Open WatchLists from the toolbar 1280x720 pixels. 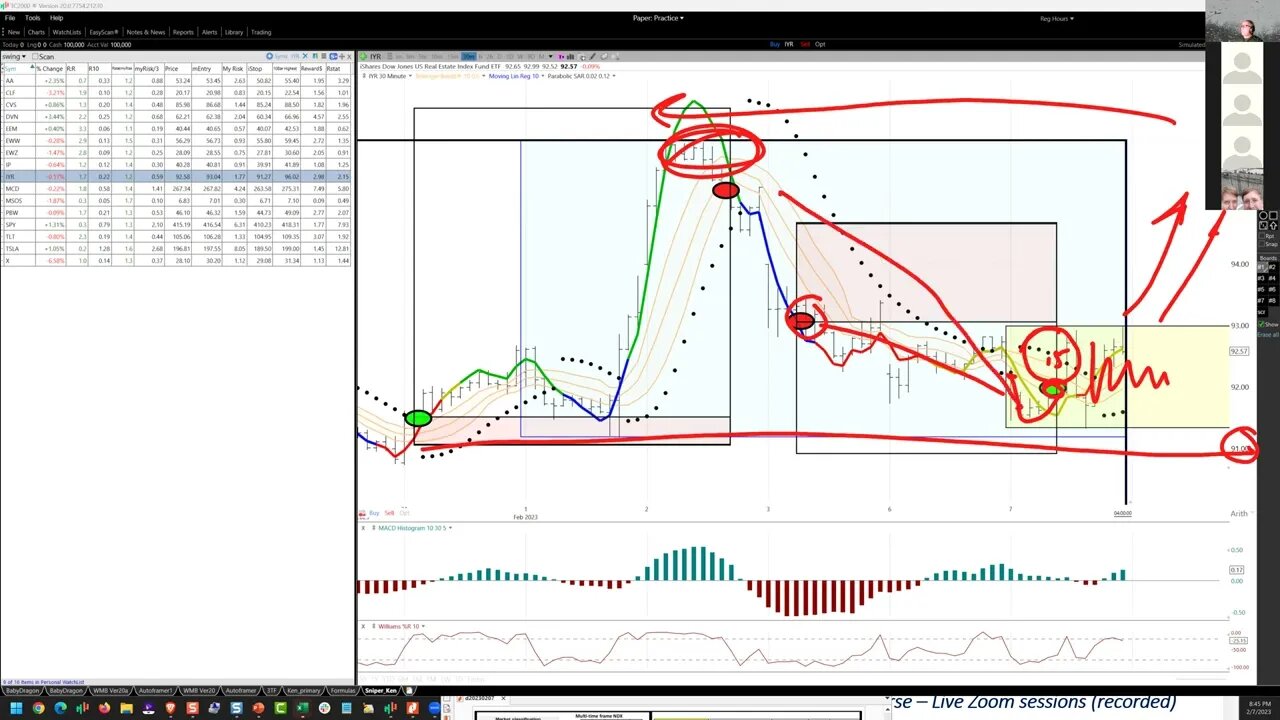pyautogui.click(x=67, y=32)
